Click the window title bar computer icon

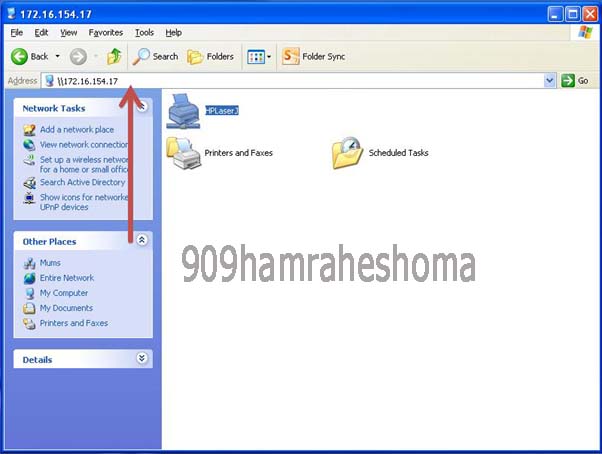pos(11,14)
